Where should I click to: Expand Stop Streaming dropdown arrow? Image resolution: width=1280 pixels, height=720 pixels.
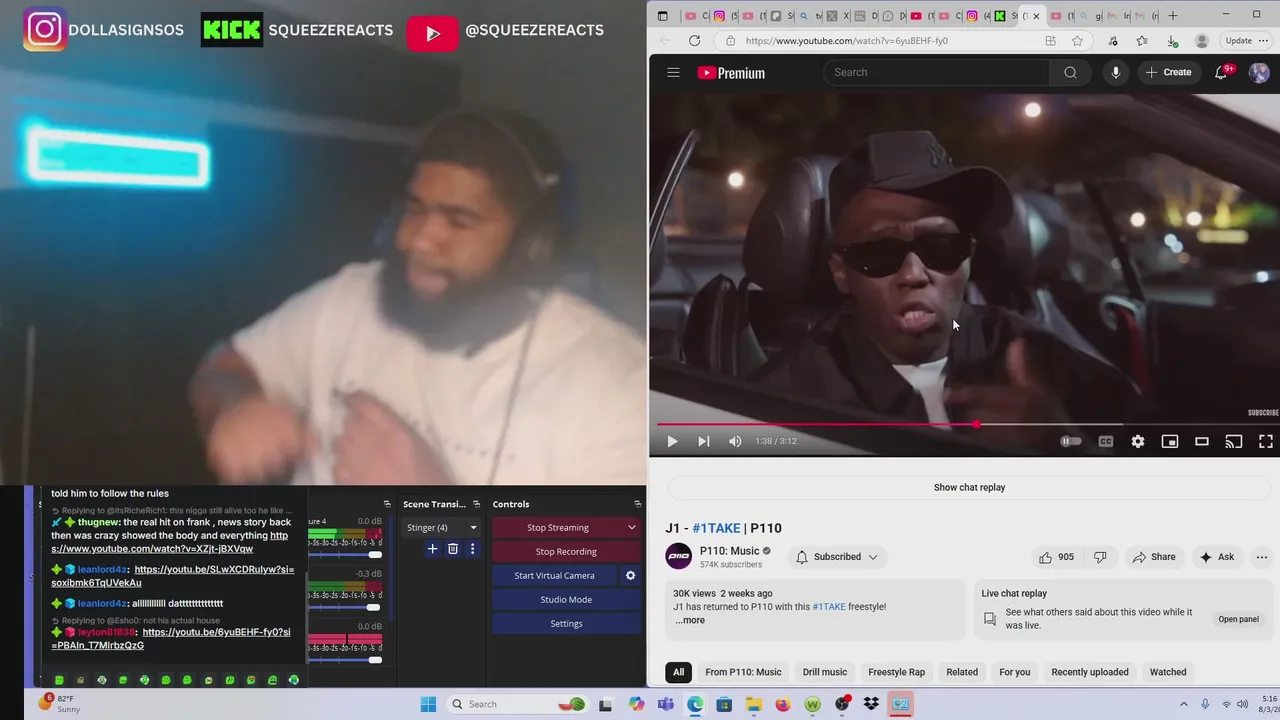[x=631, y=527]
